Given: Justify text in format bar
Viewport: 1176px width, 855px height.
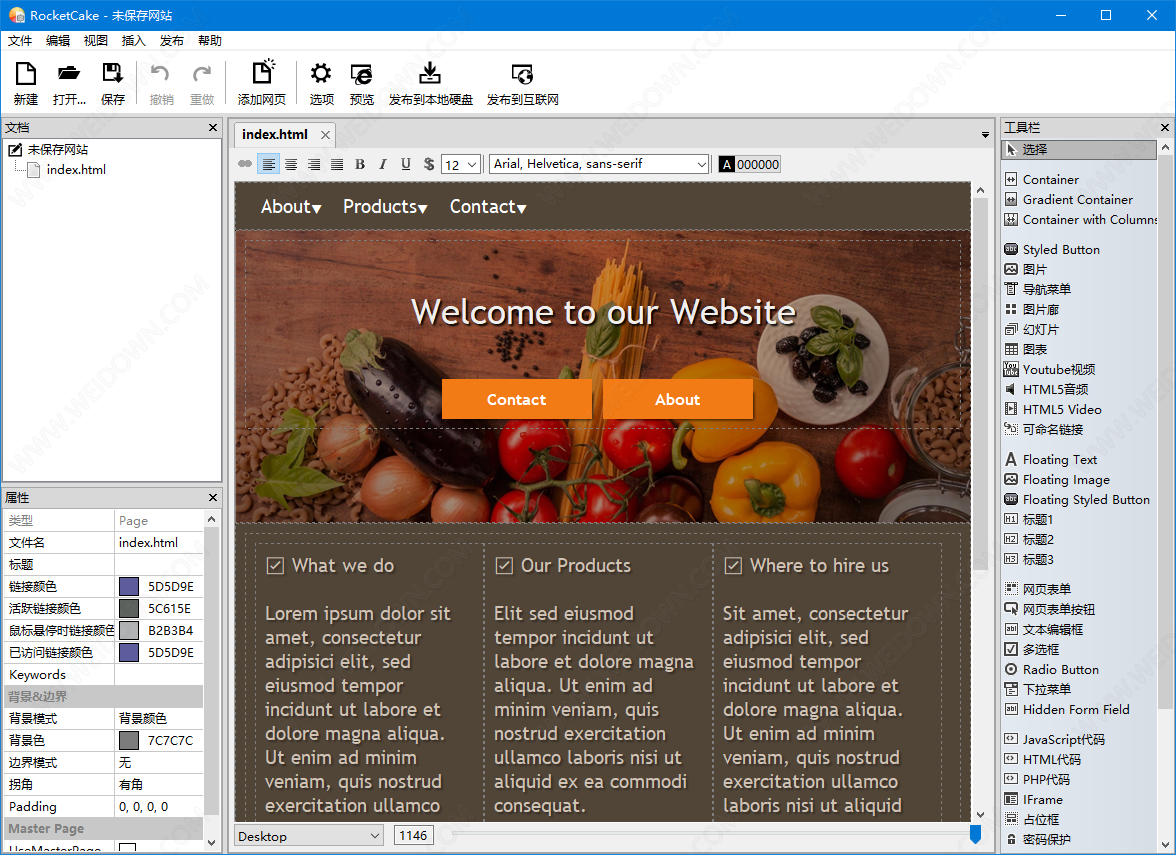Looking at the screenshot, I should click(338, 164).
